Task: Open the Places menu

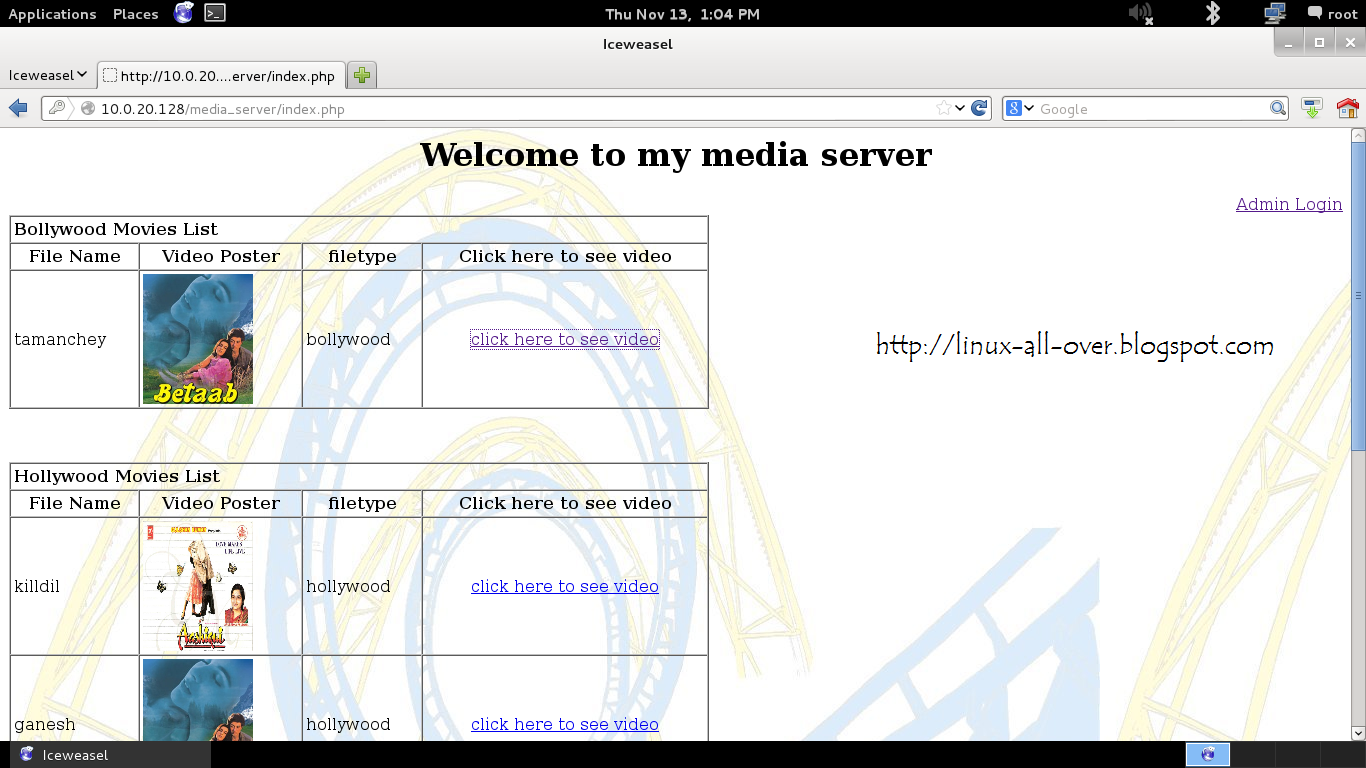Action: [x=136, y=14]
